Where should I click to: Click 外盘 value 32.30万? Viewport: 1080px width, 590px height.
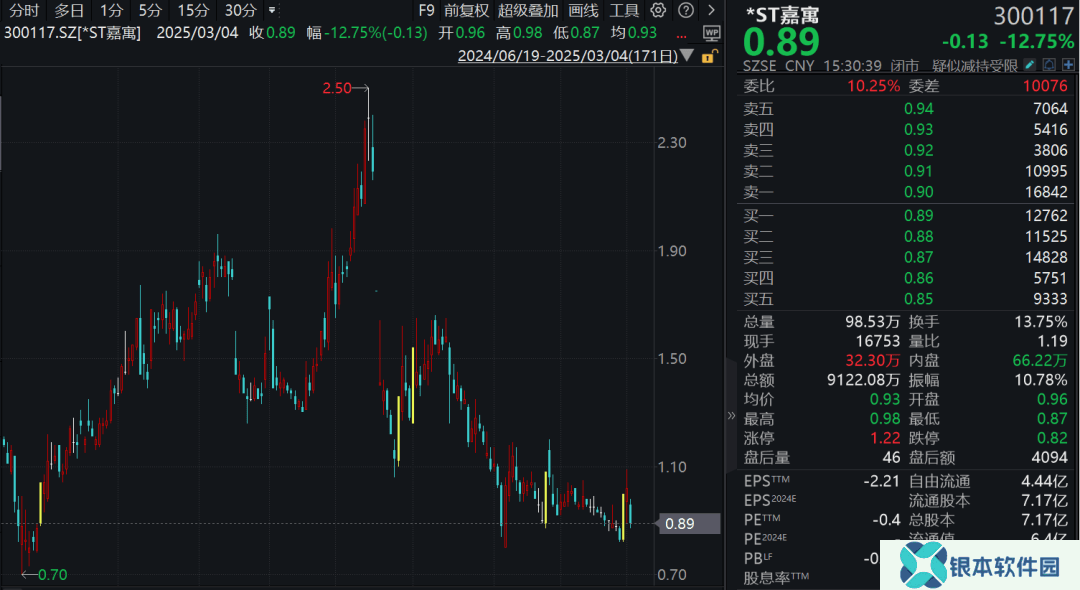(x=873, y=361)
